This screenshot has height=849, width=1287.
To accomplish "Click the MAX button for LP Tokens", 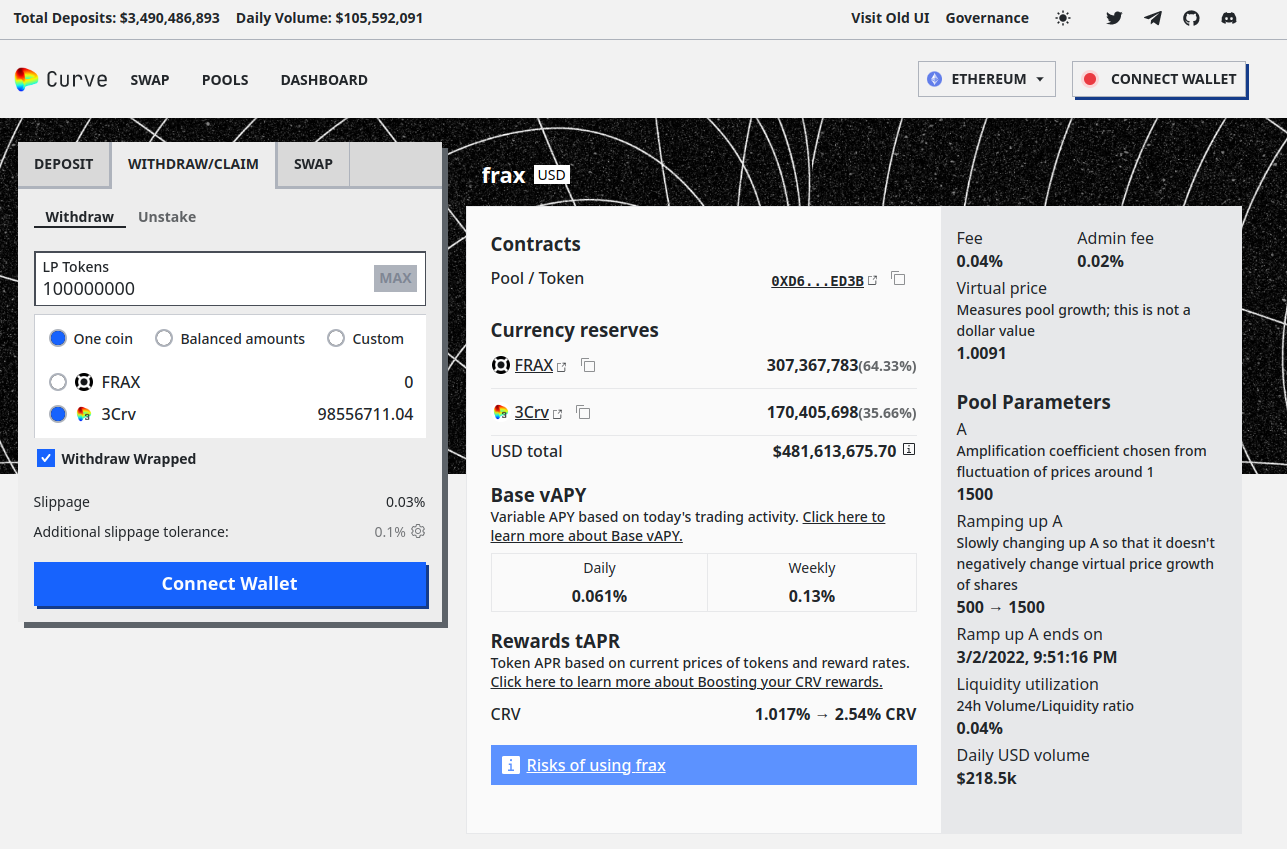I will click(x=395, y=278).
